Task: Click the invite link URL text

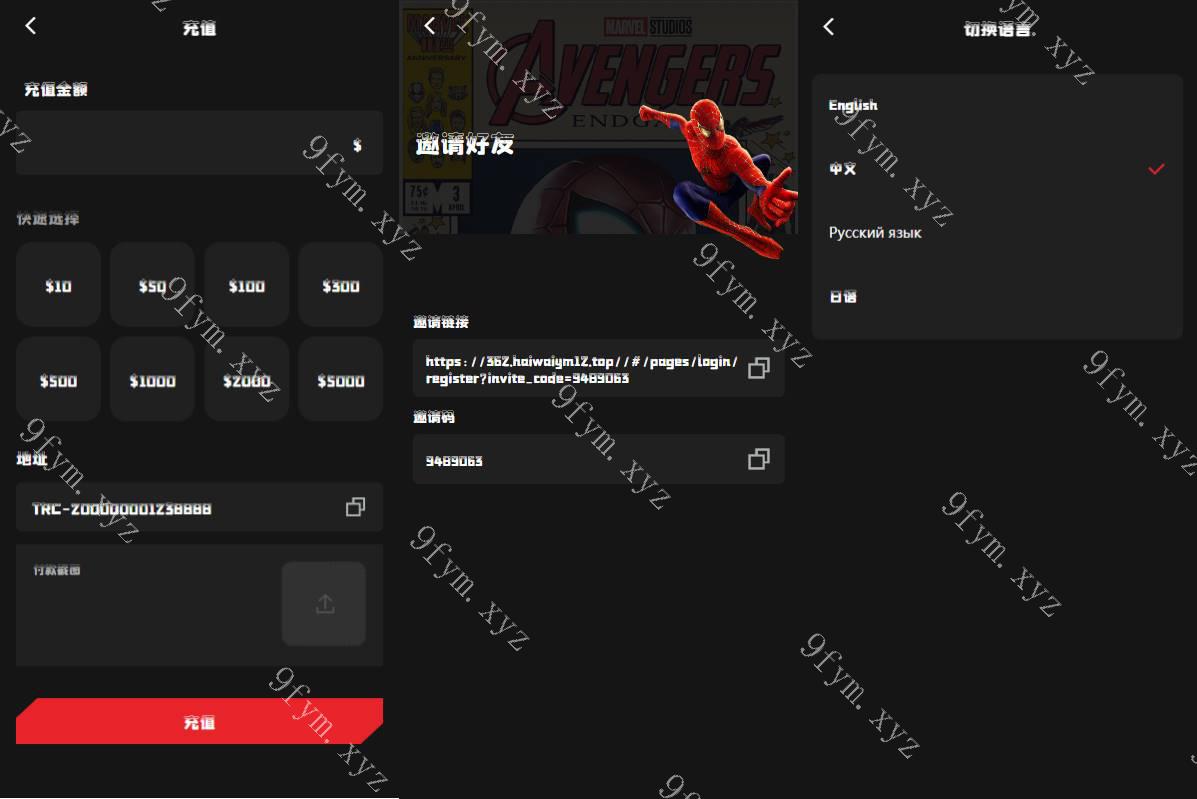Action: (581, 369)
